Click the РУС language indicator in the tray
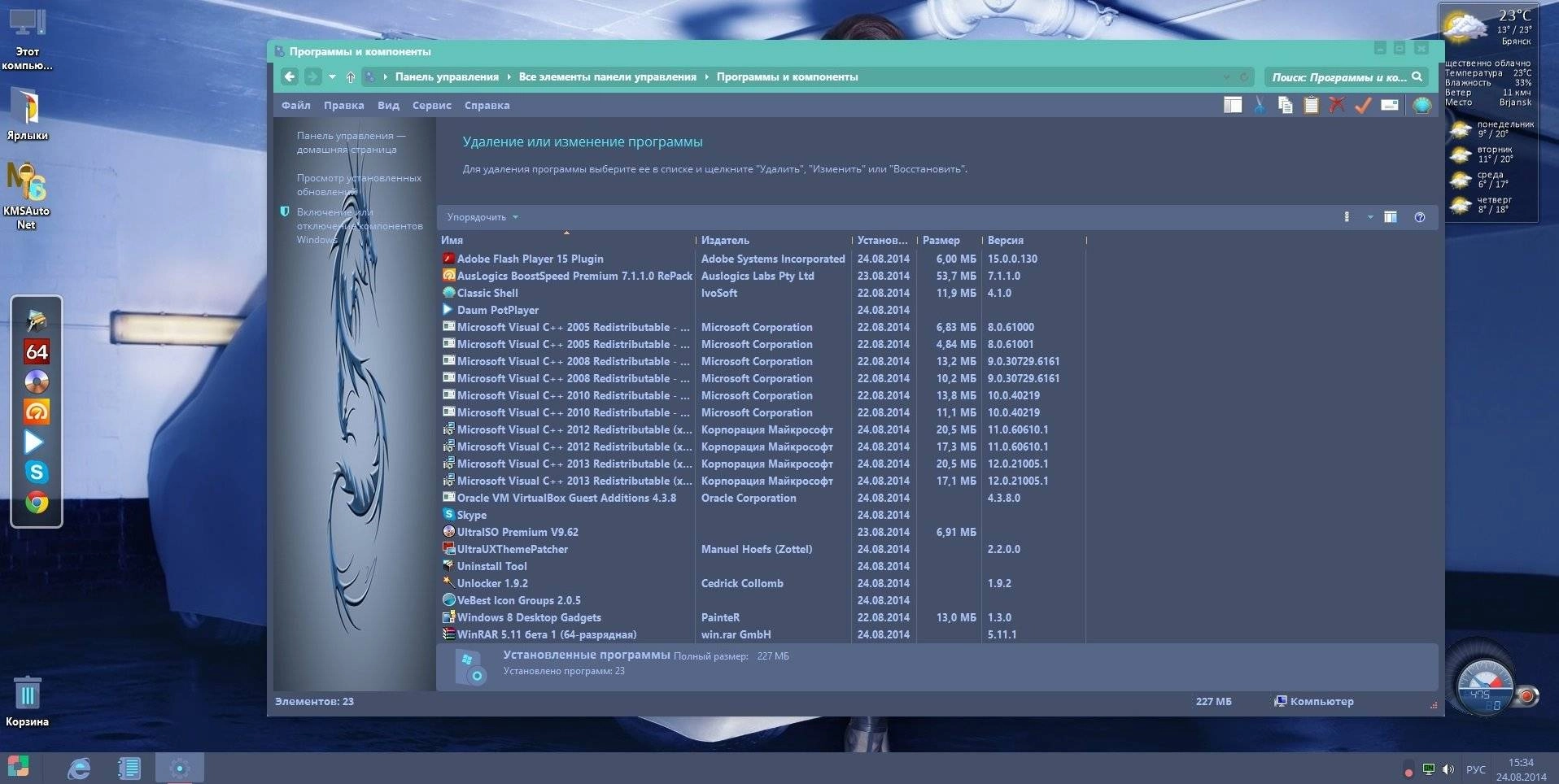 1475,769
